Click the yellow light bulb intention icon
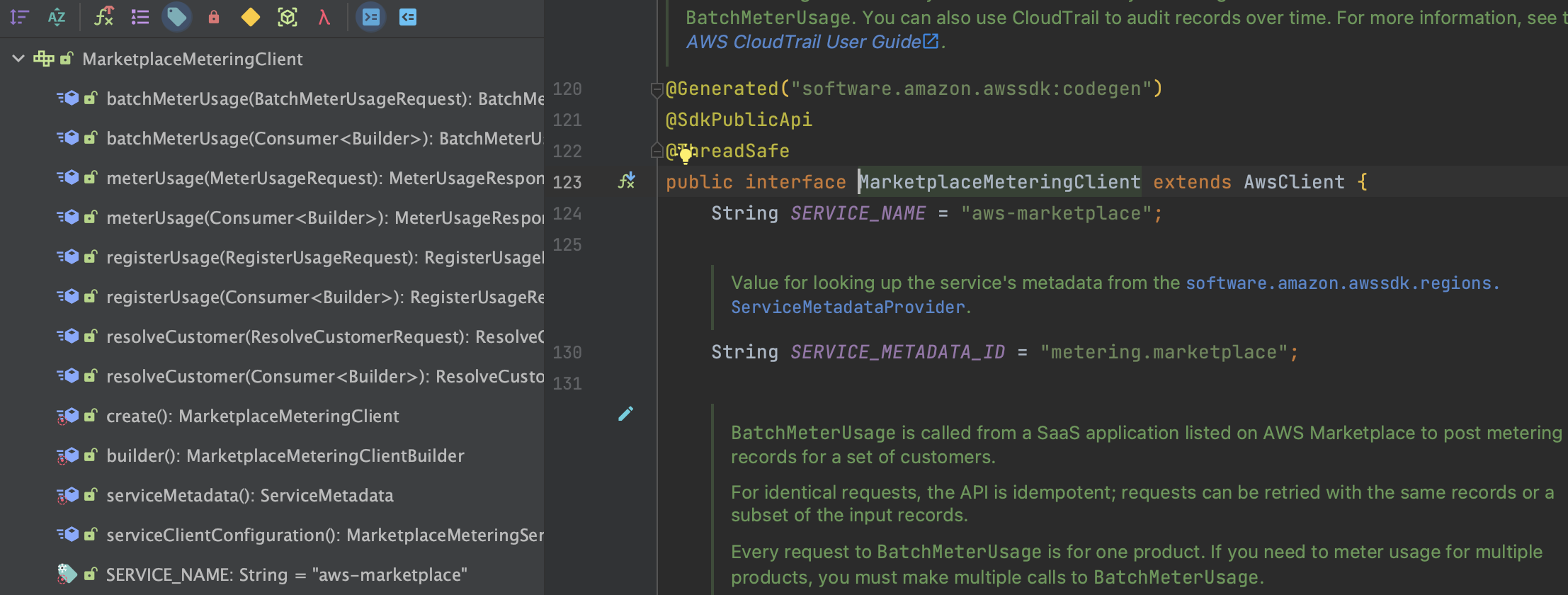Viewport: 1568px width, 595px height. [685, 155]
